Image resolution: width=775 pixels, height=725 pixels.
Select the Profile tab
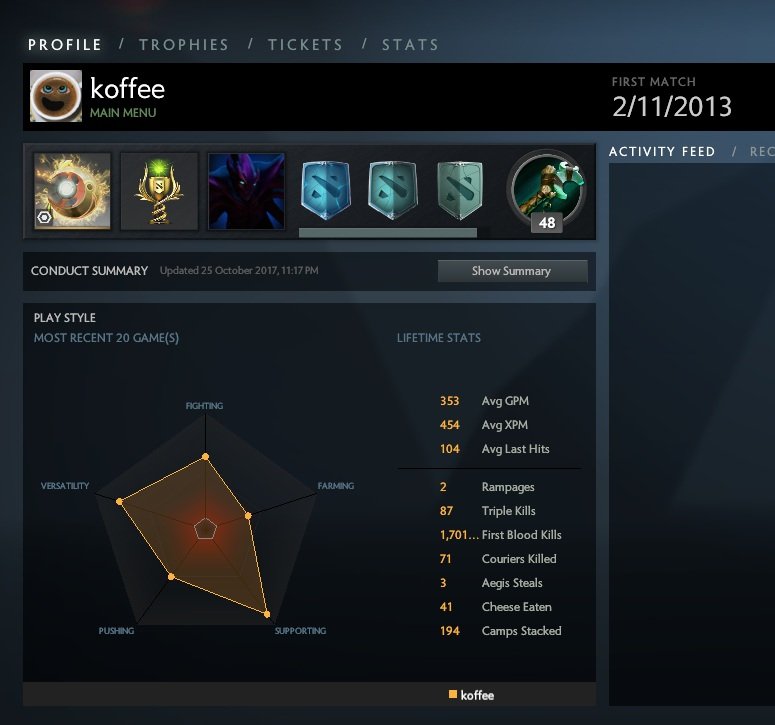(65, 45)
